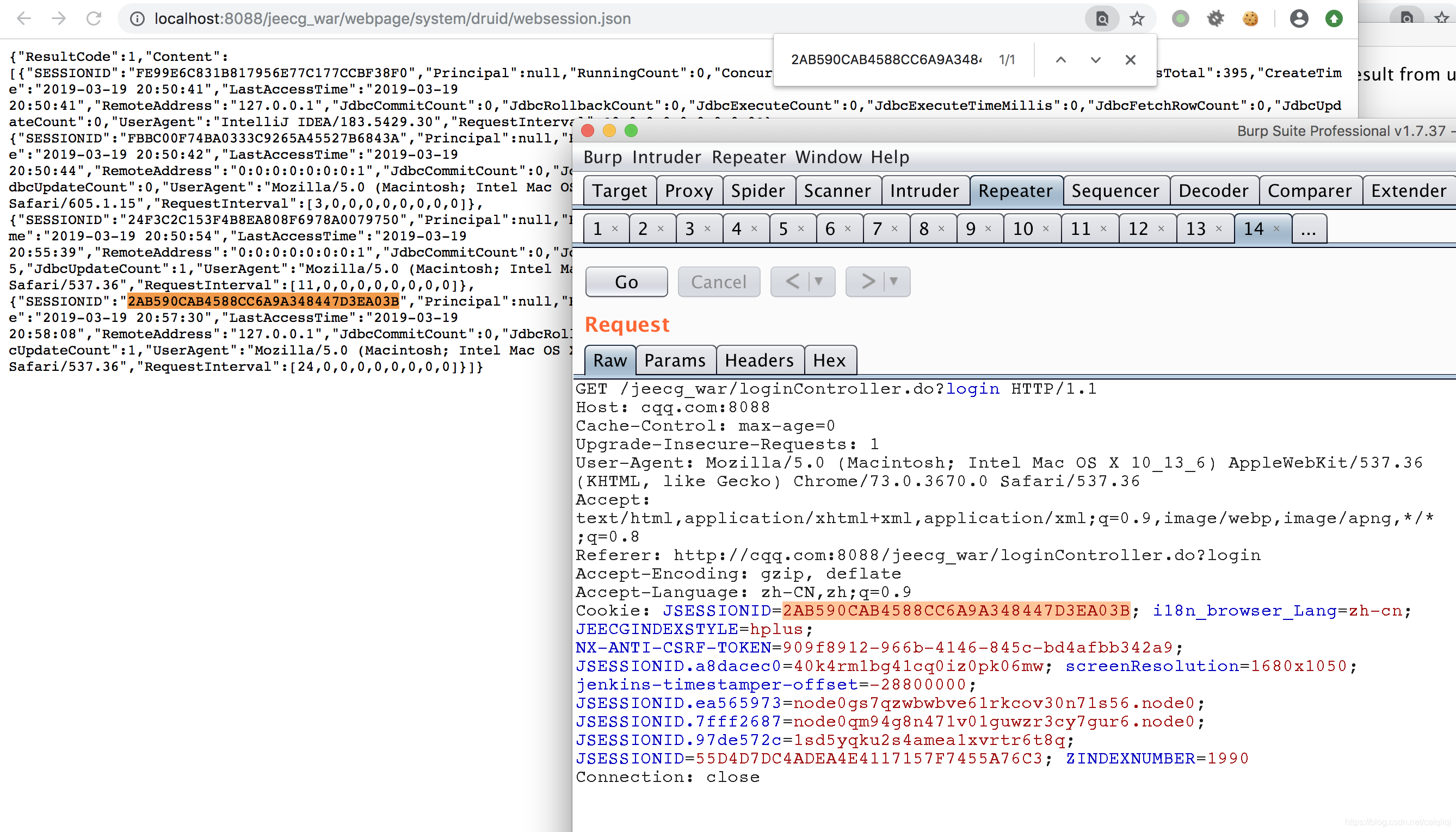1456x832 pixels.
Task: Go to next find result arrow
Action: coord(1095,59)
